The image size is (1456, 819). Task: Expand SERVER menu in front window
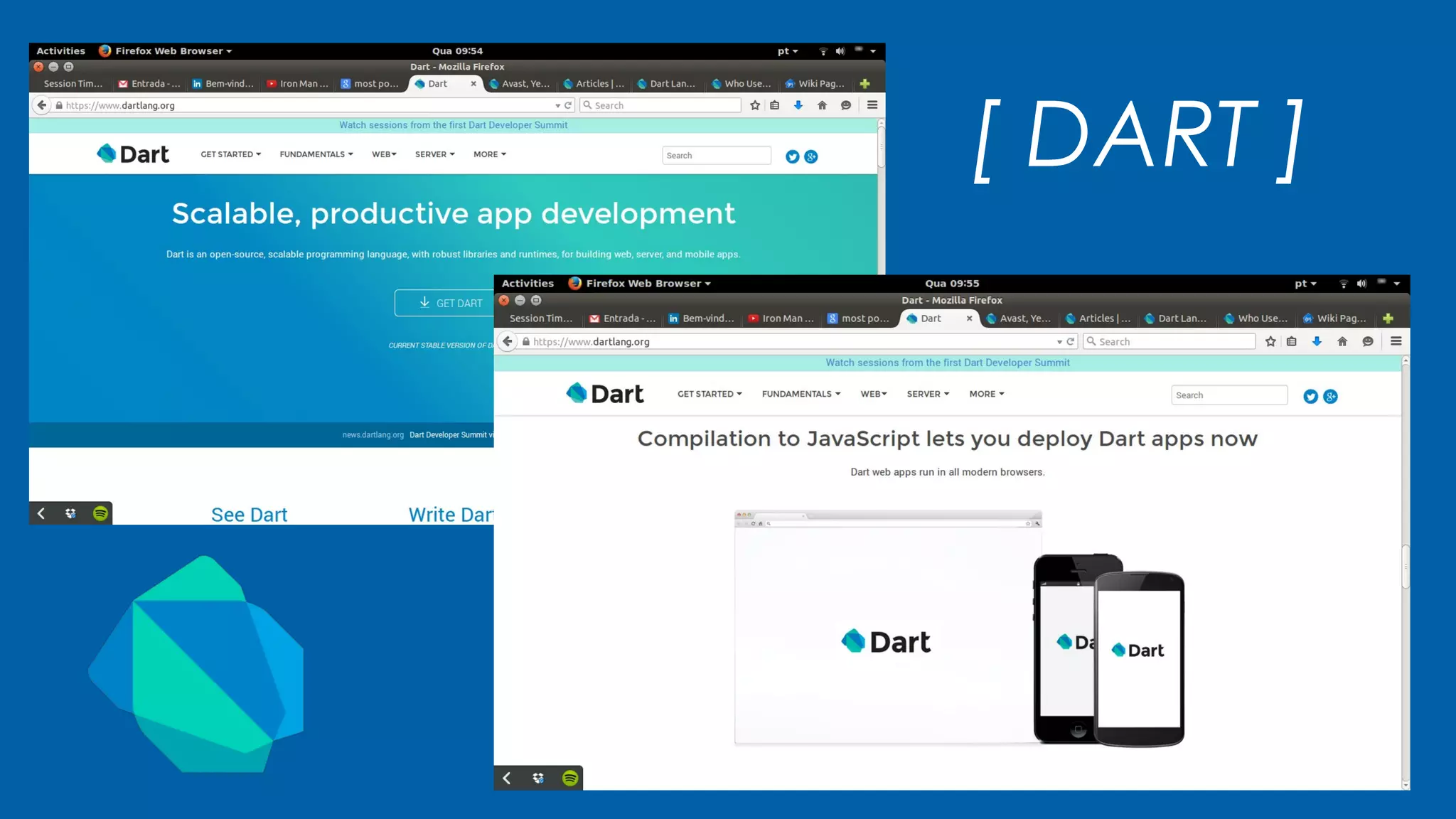(x=928, y=394)
